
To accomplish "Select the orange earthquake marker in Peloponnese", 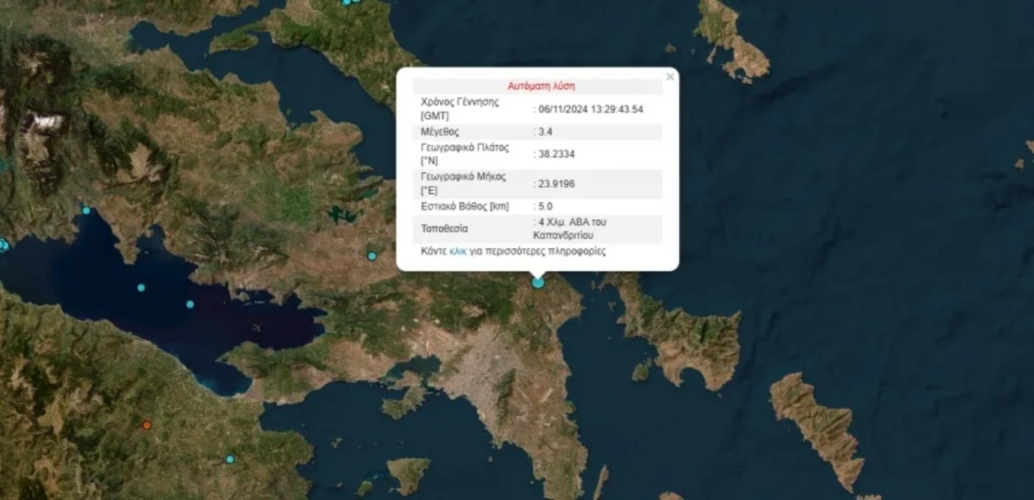I will tap(147, 425).
